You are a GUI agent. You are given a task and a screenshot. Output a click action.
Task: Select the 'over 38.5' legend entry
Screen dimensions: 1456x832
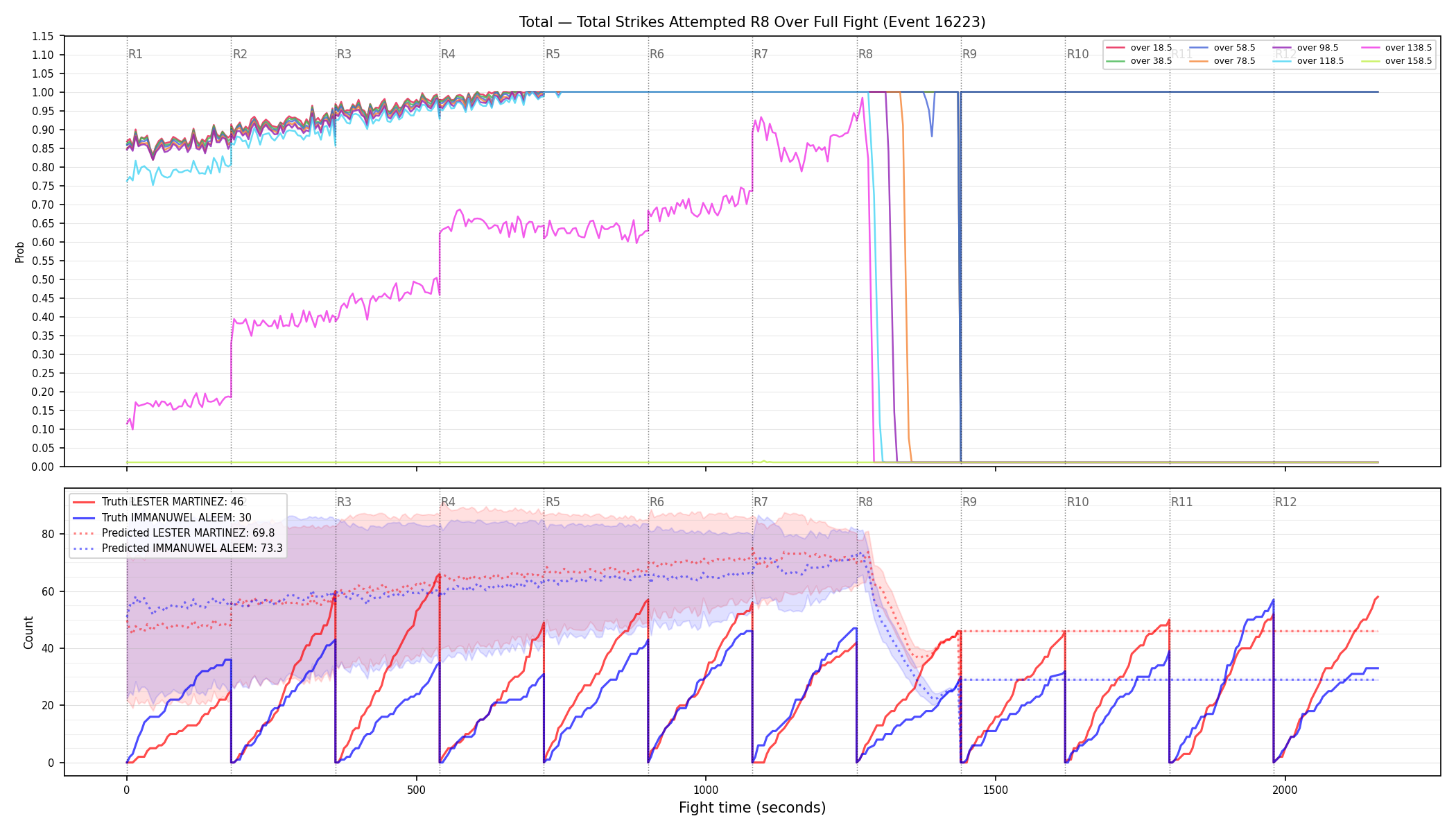pos(1139,61)
